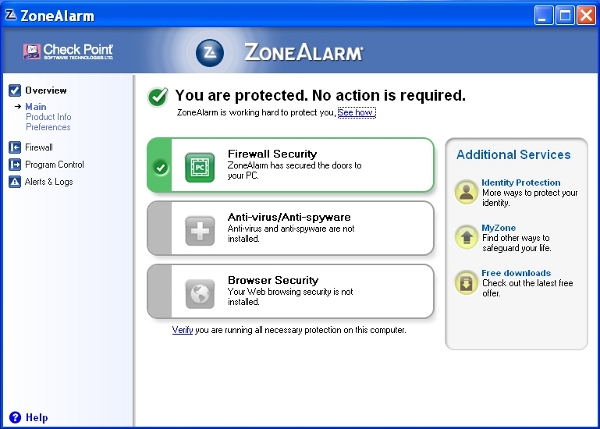The image size is (600, 429).
Task: Click the Program Control arrow icon
Action: coord(15,165)
